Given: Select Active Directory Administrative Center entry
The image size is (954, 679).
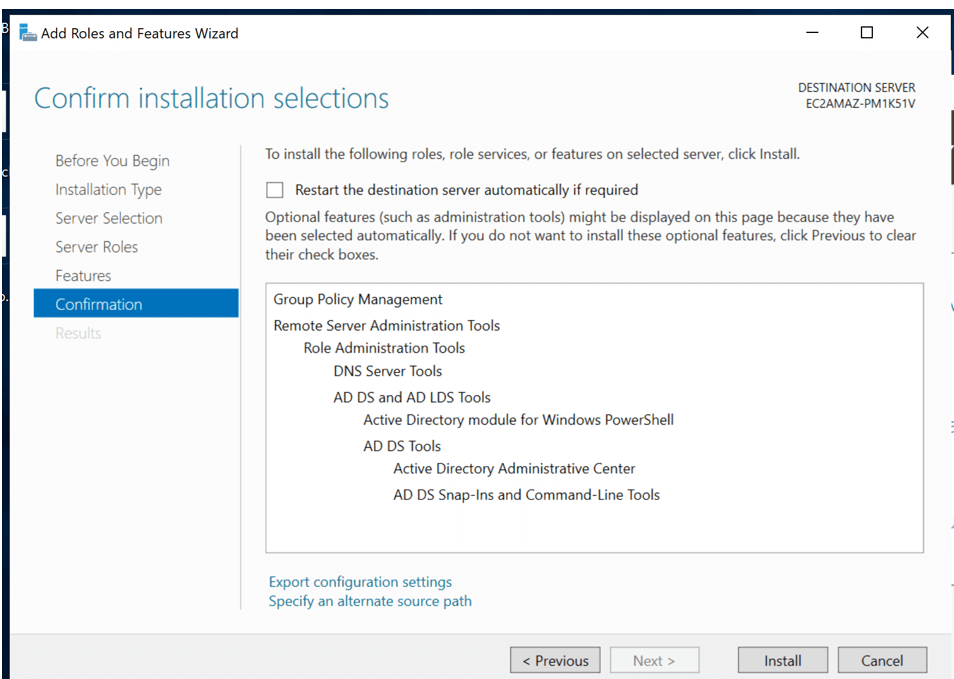Looking at the screenshot, I should click(x=514, y=468).
